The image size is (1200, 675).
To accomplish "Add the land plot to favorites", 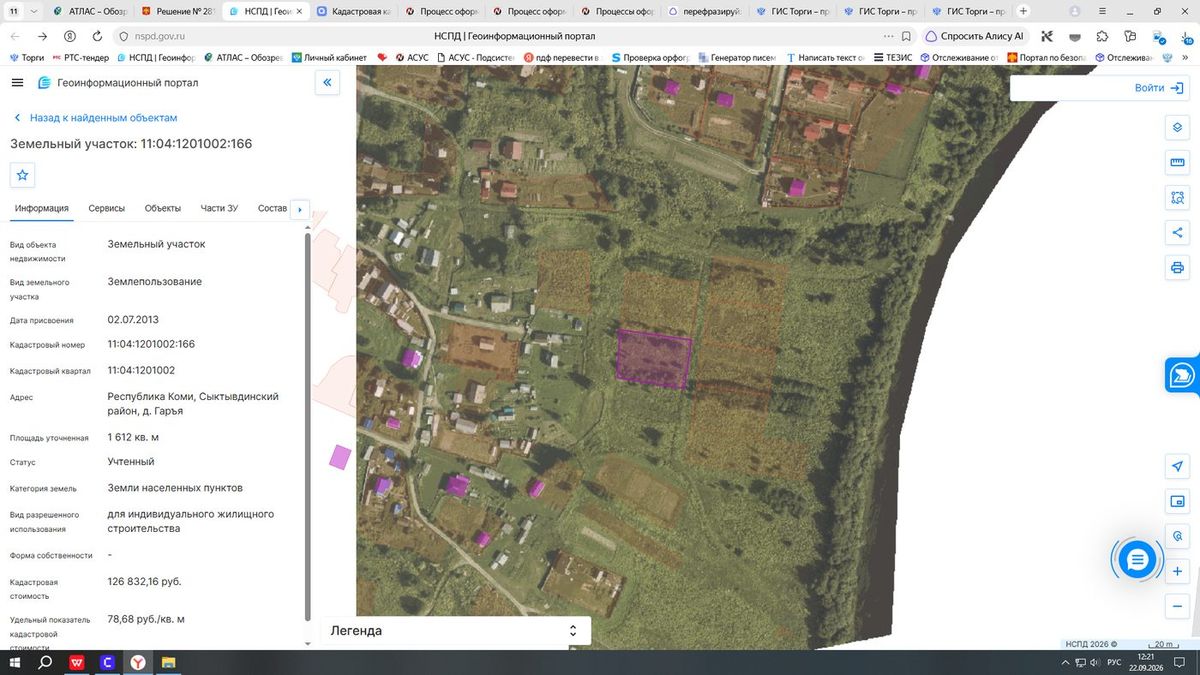I will [23, 175].
